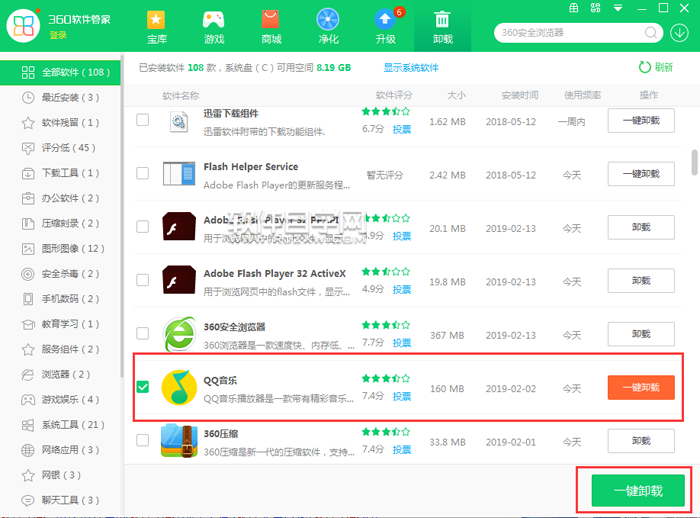Select 教育学习 (1) category
The height and width of the screenshot is (518, 700).
(x=60, y=324)
